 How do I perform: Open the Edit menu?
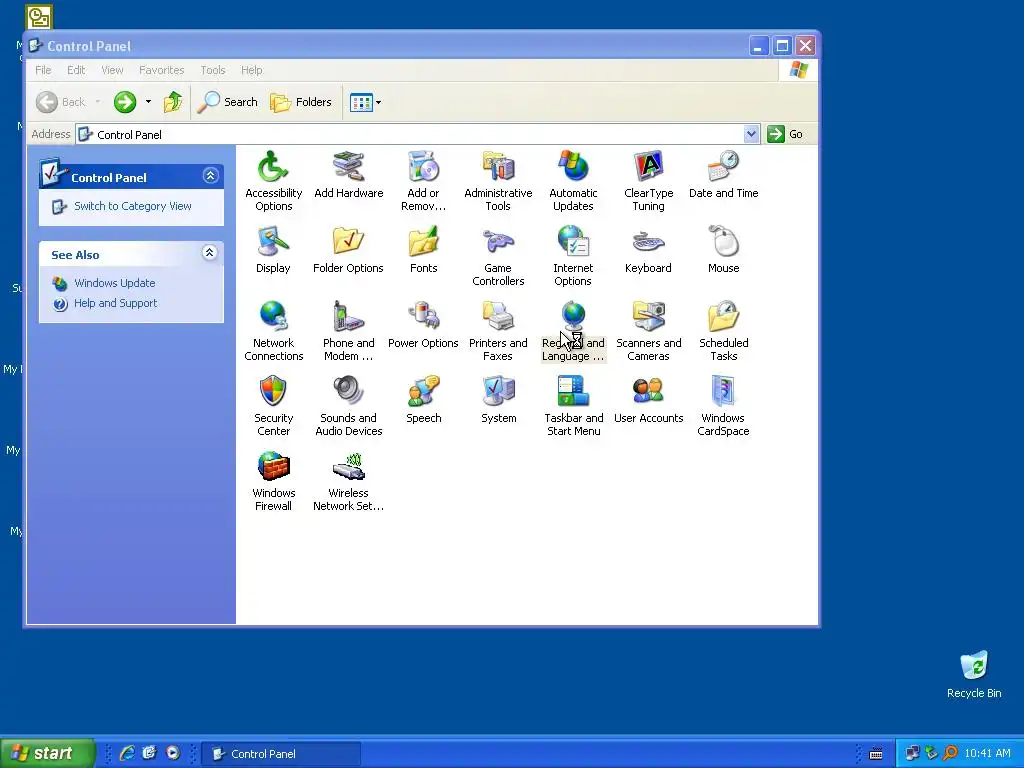[76, 70]
